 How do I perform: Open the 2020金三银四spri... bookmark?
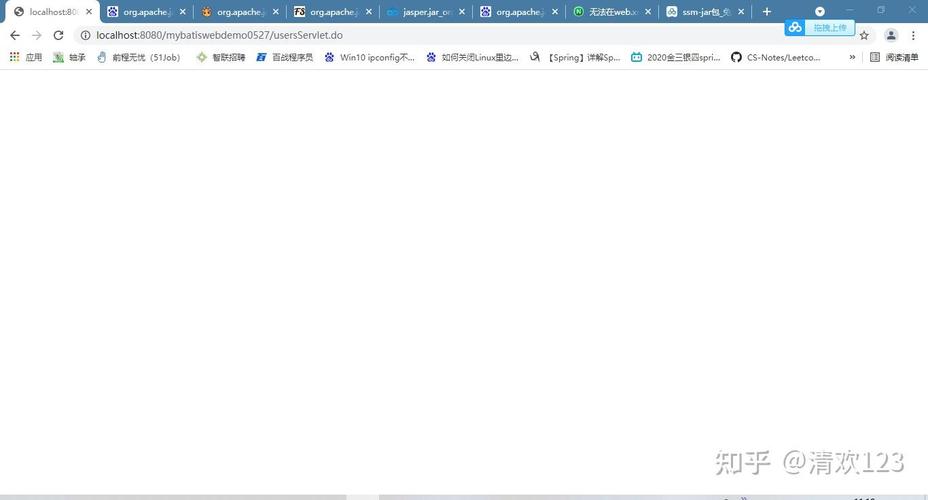click(x=675, y=57)
